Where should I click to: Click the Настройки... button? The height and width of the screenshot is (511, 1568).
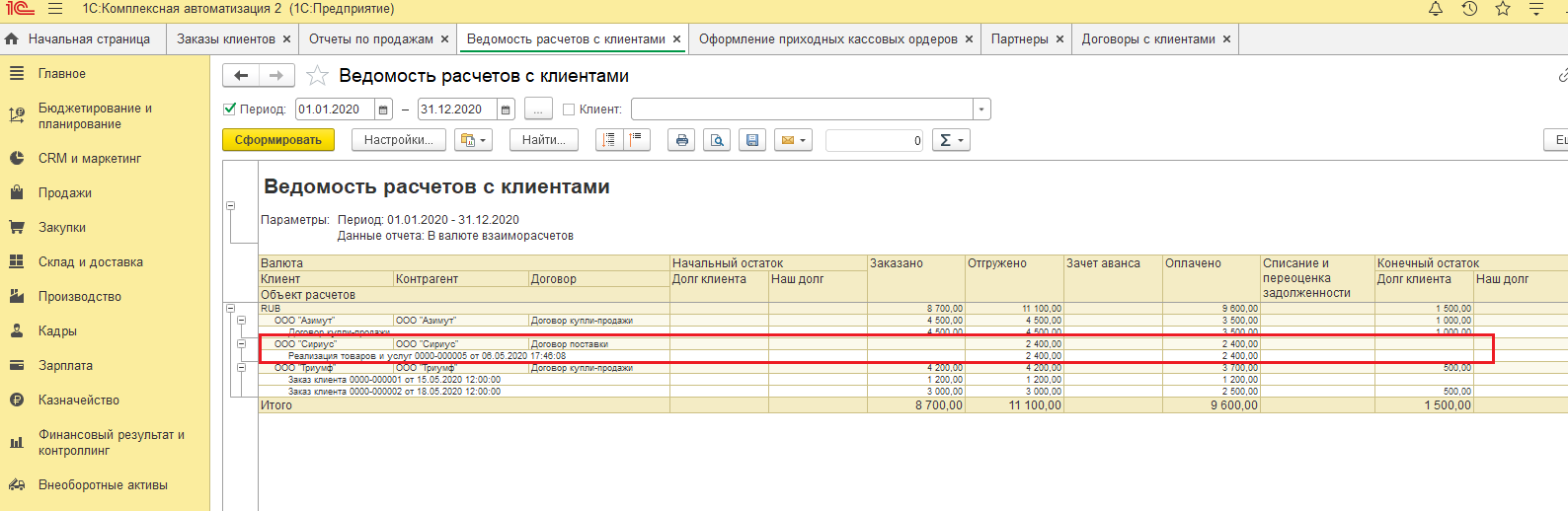tap(398, 140)
